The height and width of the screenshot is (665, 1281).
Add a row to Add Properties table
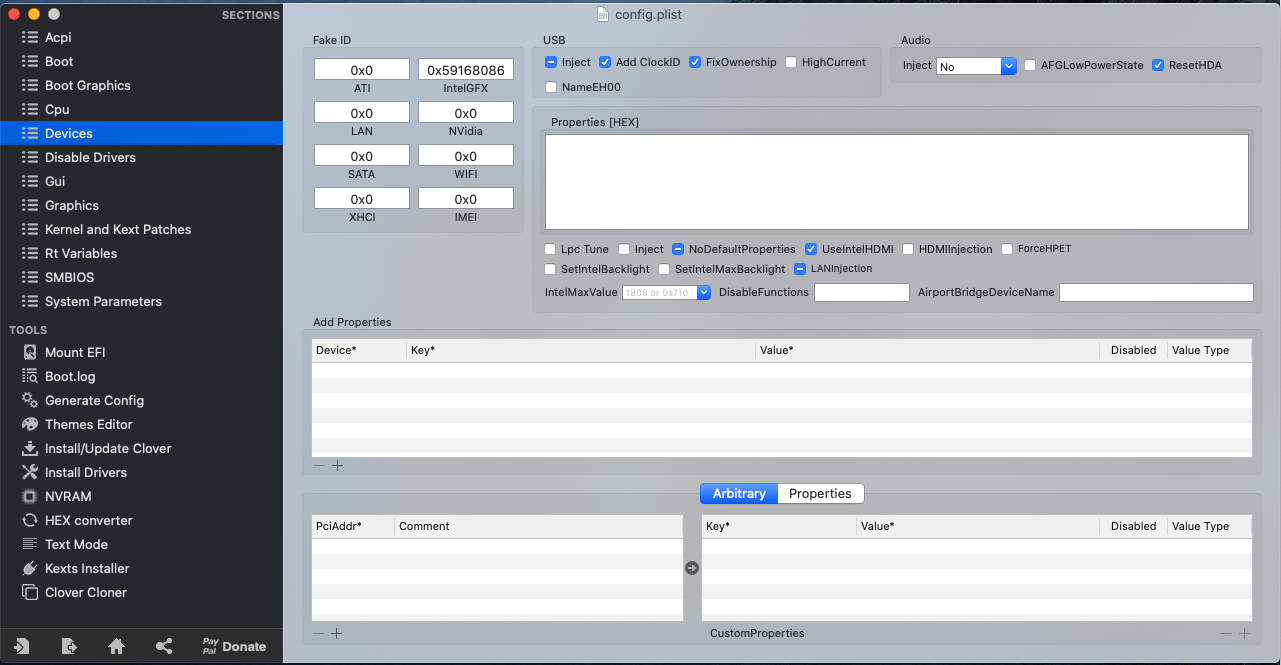(x=337, y=465)
